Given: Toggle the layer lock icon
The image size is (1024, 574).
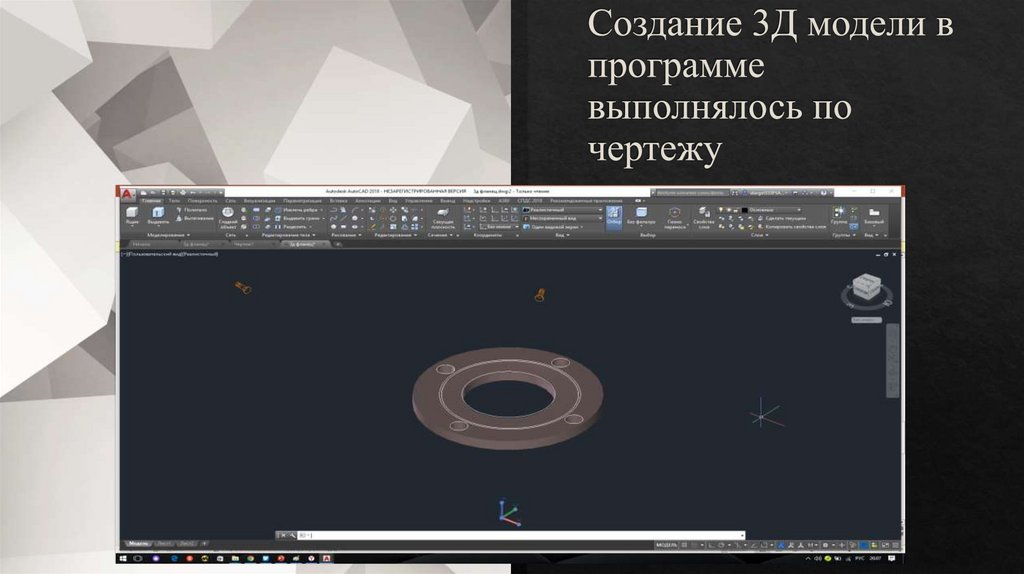Looking at the screenshot, I should click(737, 210).
